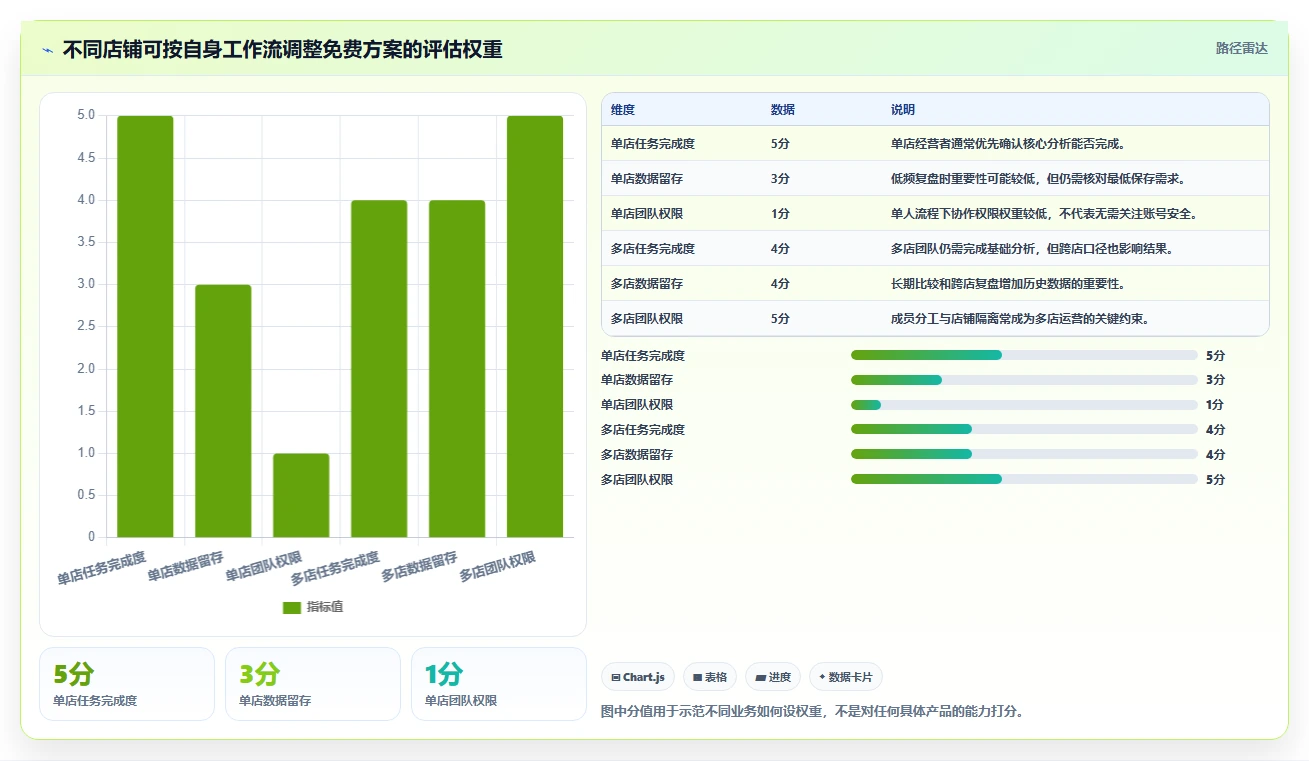Click the description 成员分工与店铺隔离常成为多店运营的关键约束
This screenshot has height=761, width=1309.
pos(1021,319)
